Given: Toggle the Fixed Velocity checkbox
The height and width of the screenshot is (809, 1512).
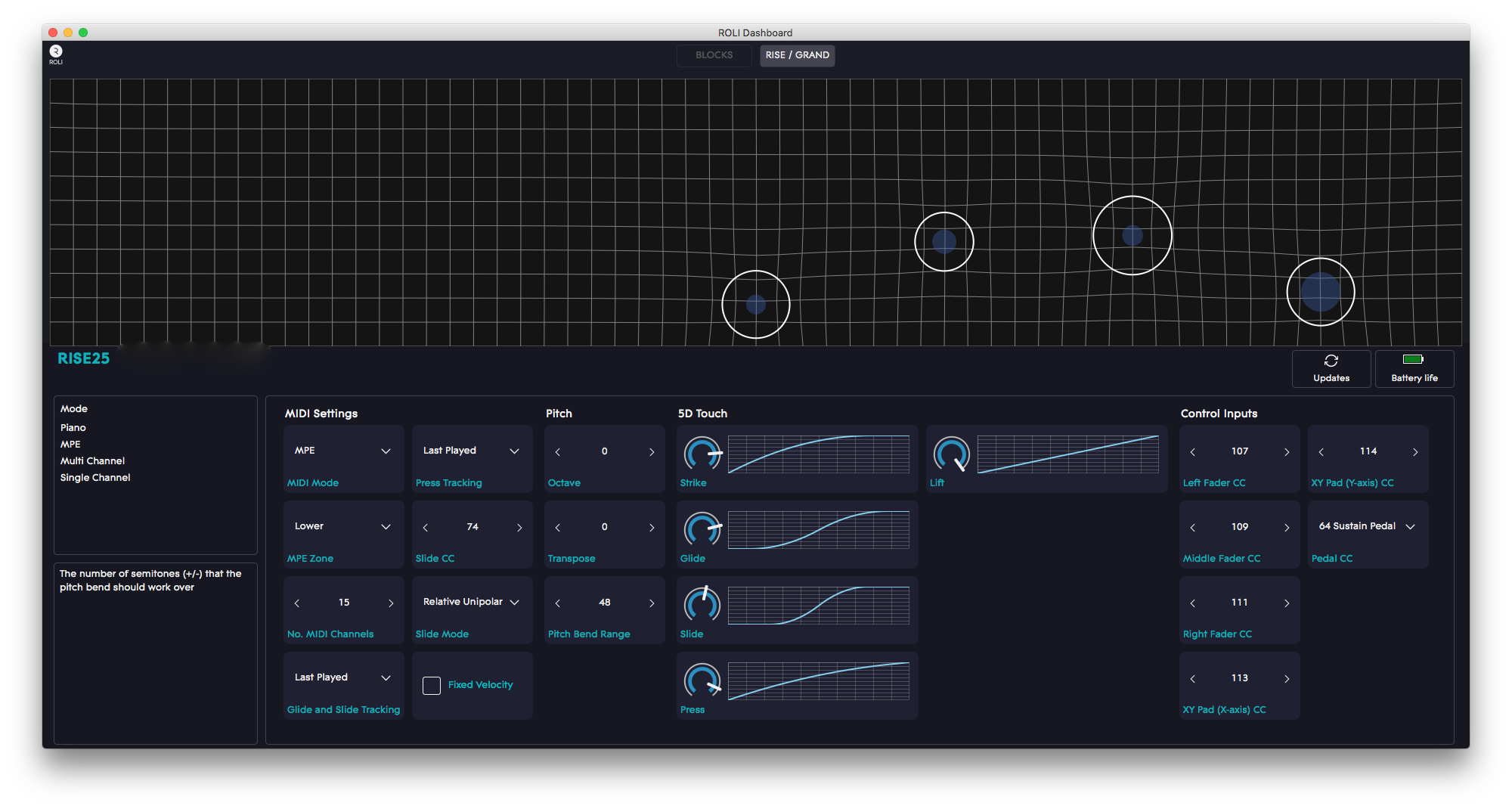Looking at the screenshot, I should 432,685.
